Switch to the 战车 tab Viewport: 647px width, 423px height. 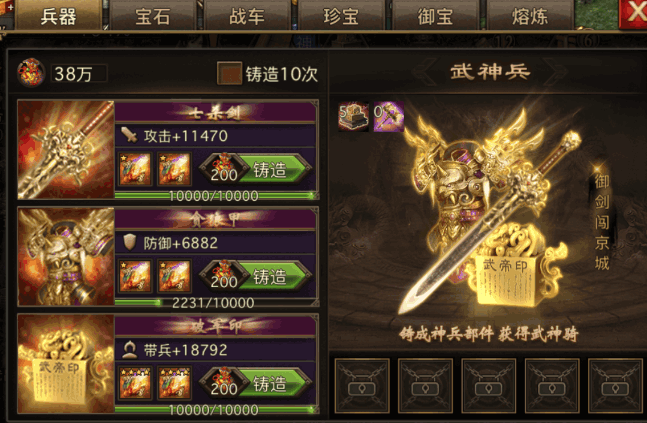247,16
